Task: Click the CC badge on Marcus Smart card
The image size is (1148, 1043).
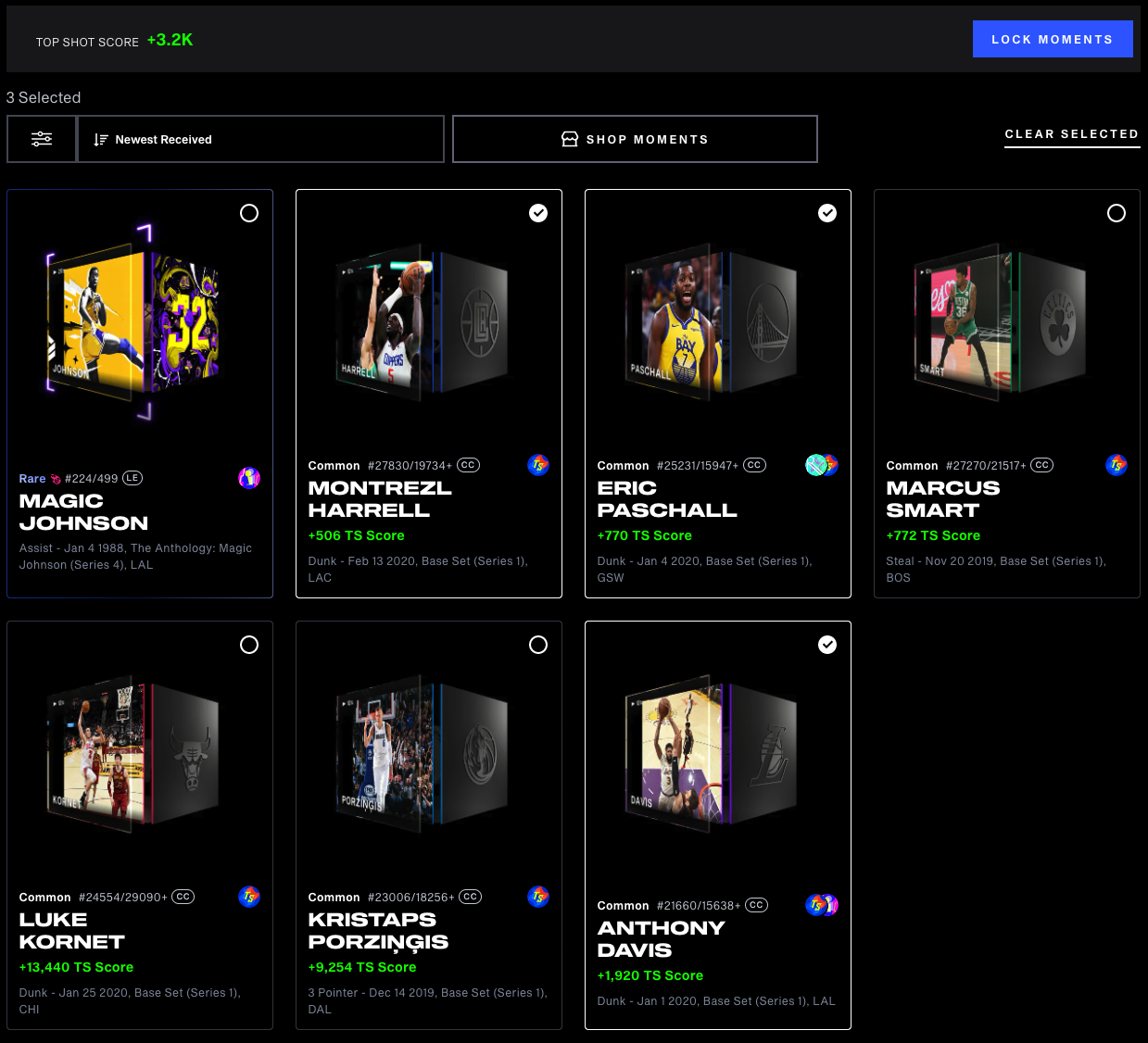Action: (x=1042, y=465)
